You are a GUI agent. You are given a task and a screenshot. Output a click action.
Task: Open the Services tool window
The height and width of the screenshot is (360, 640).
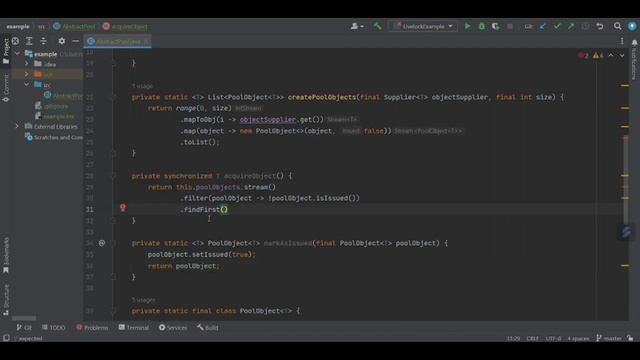173,327
